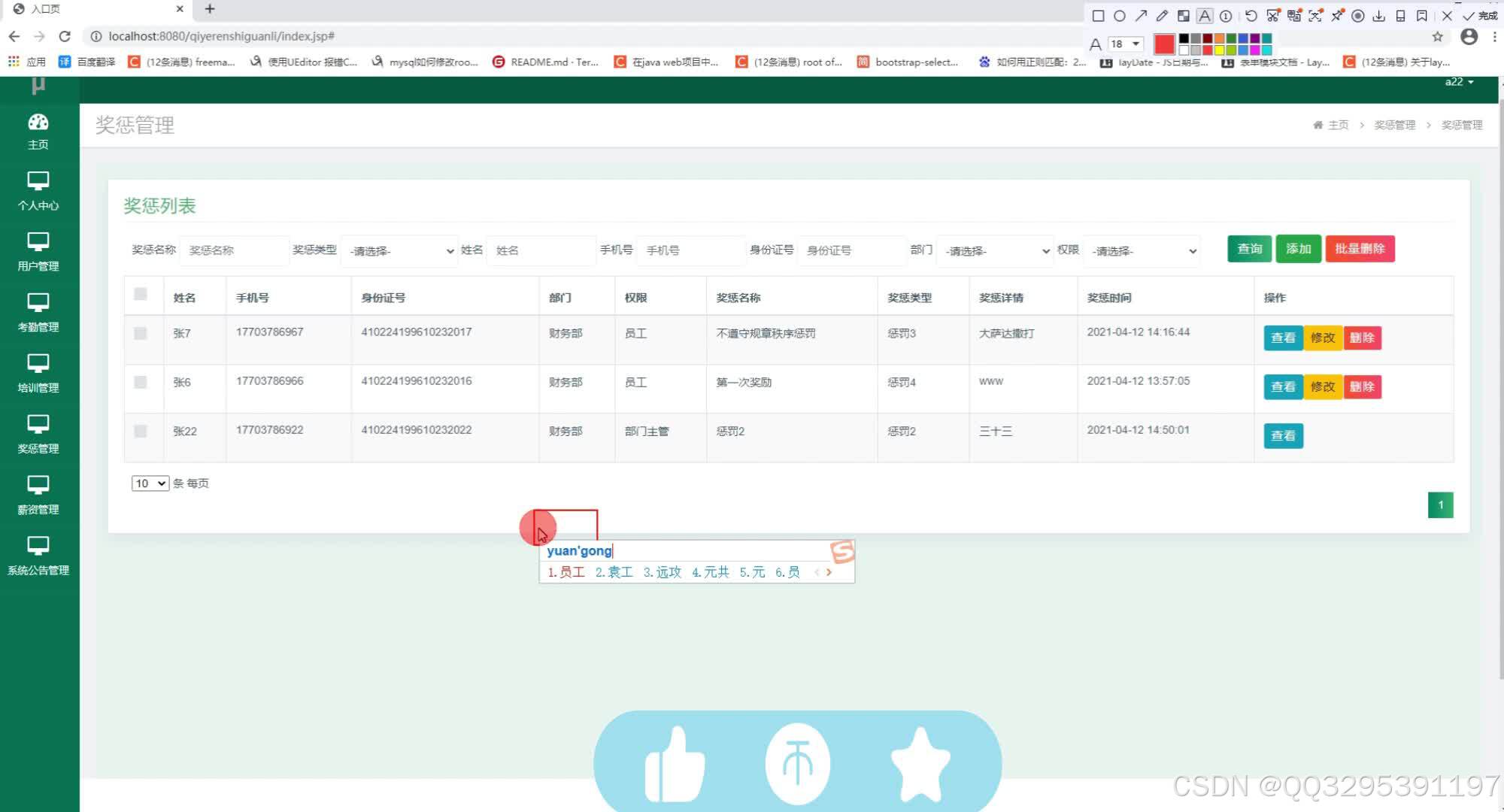Open 系统公告管理 in the sidebar

38,556
